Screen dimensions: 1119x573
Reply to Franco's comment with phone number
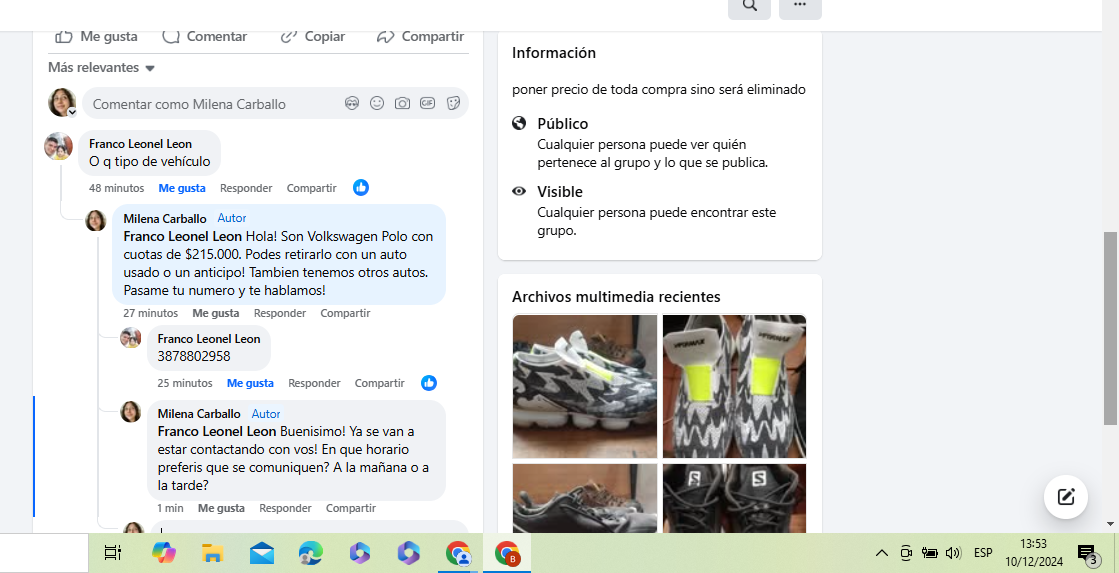pyautogui.click(x=314, y=383)
